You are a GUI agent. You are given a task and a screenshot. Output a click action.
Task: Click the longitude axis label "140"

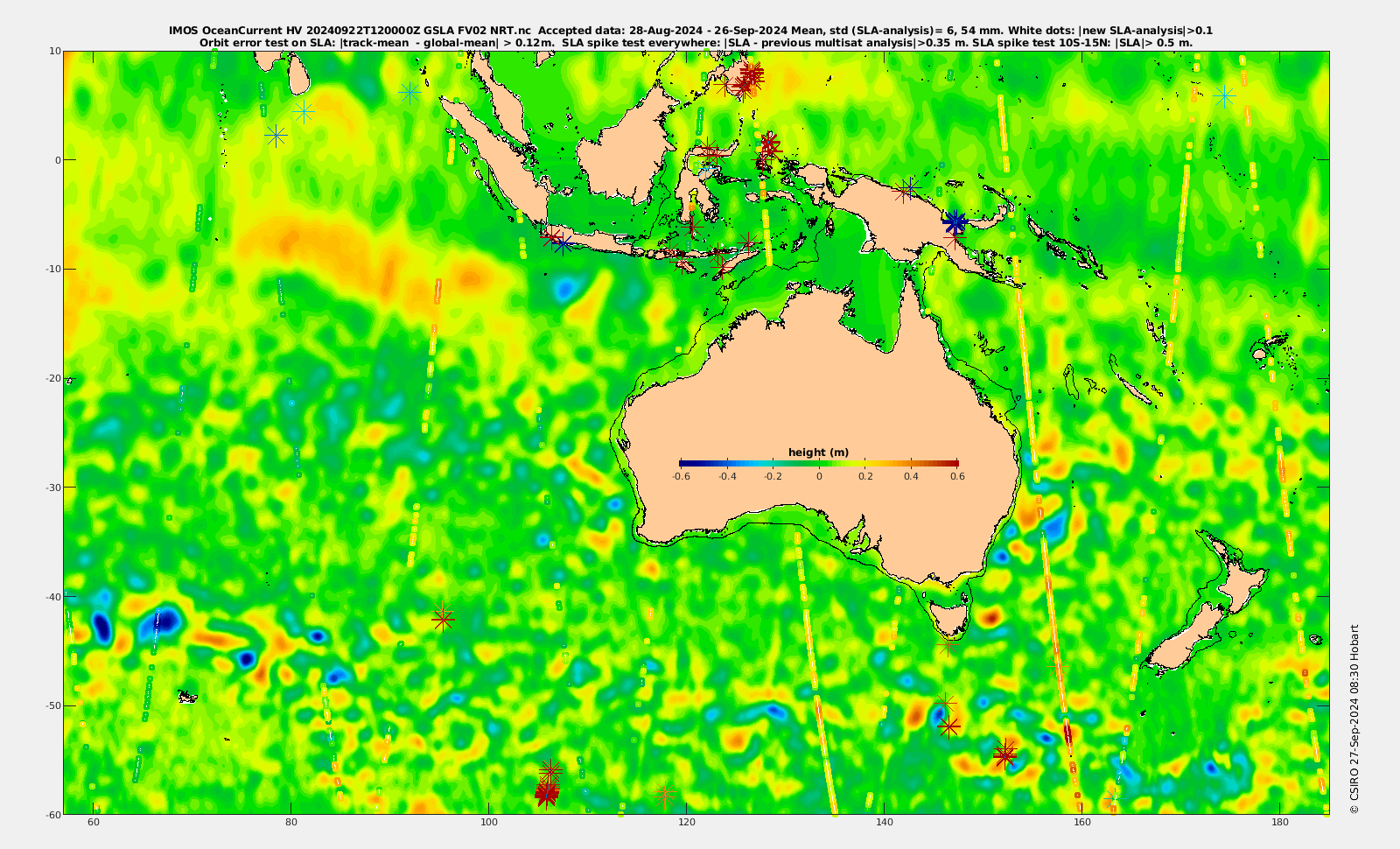click(885, 823)
